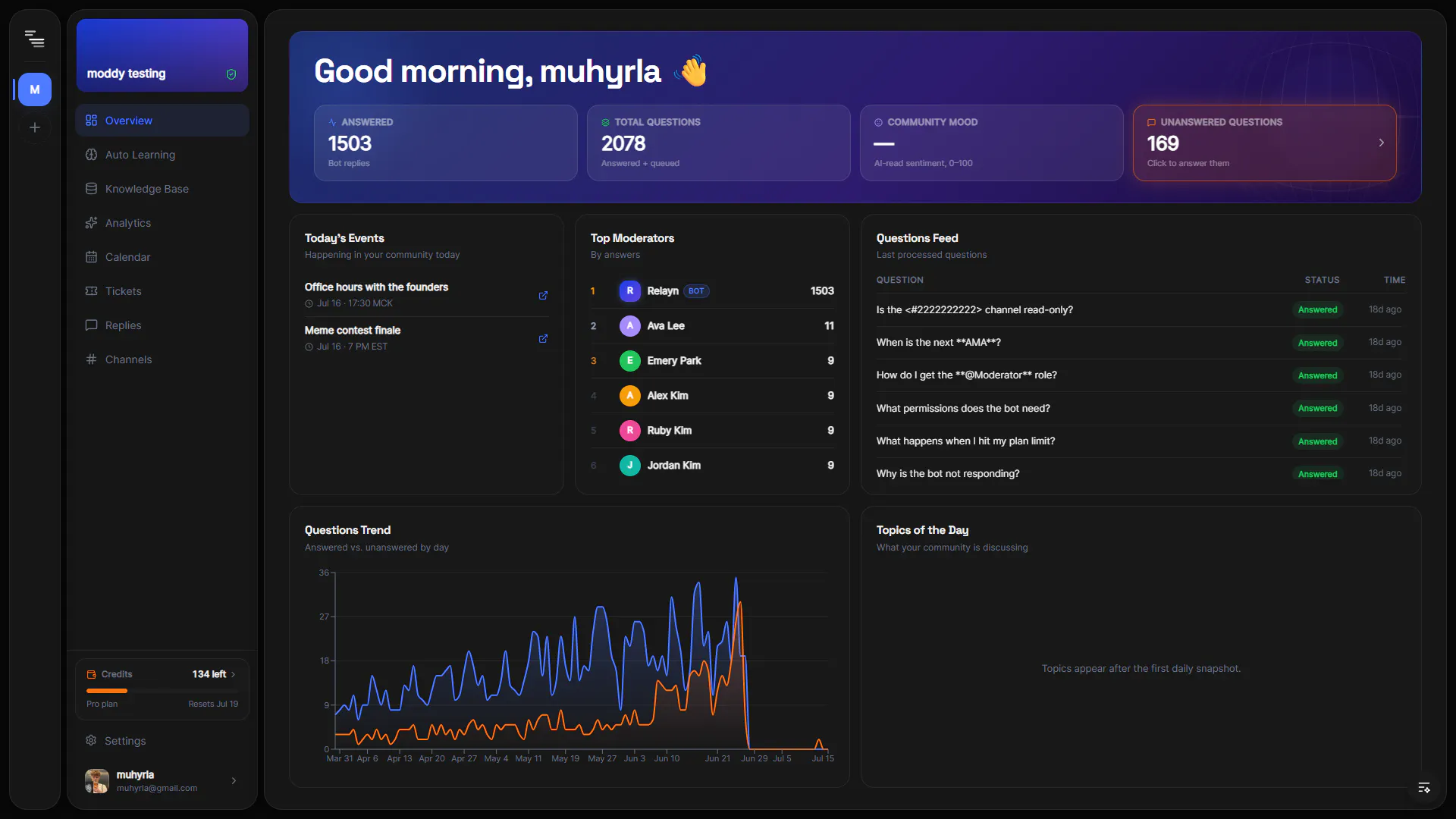The height and width of the screenshot is (819, 1456).
Task: Switch to Channels page
Action: [162, 359]
